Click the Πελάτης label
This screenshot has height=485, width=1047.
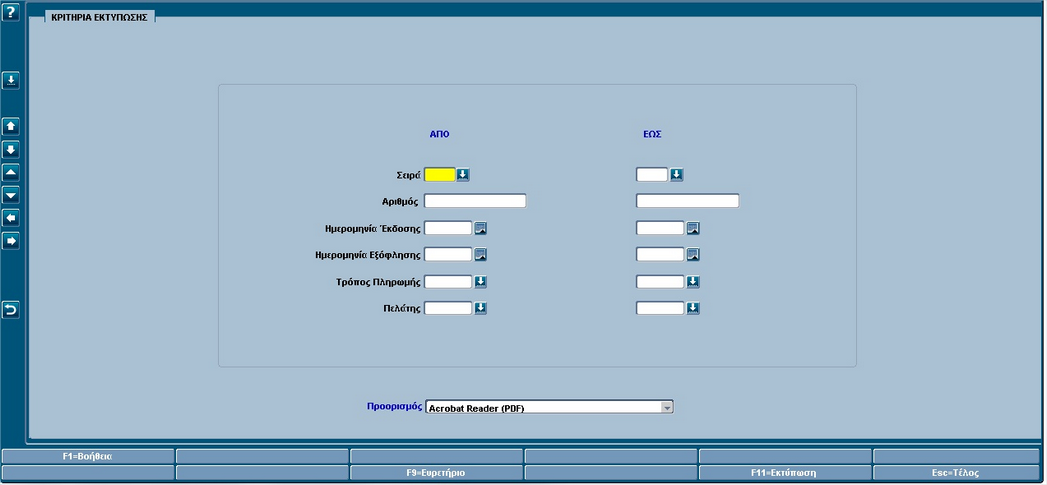(402, 309)
